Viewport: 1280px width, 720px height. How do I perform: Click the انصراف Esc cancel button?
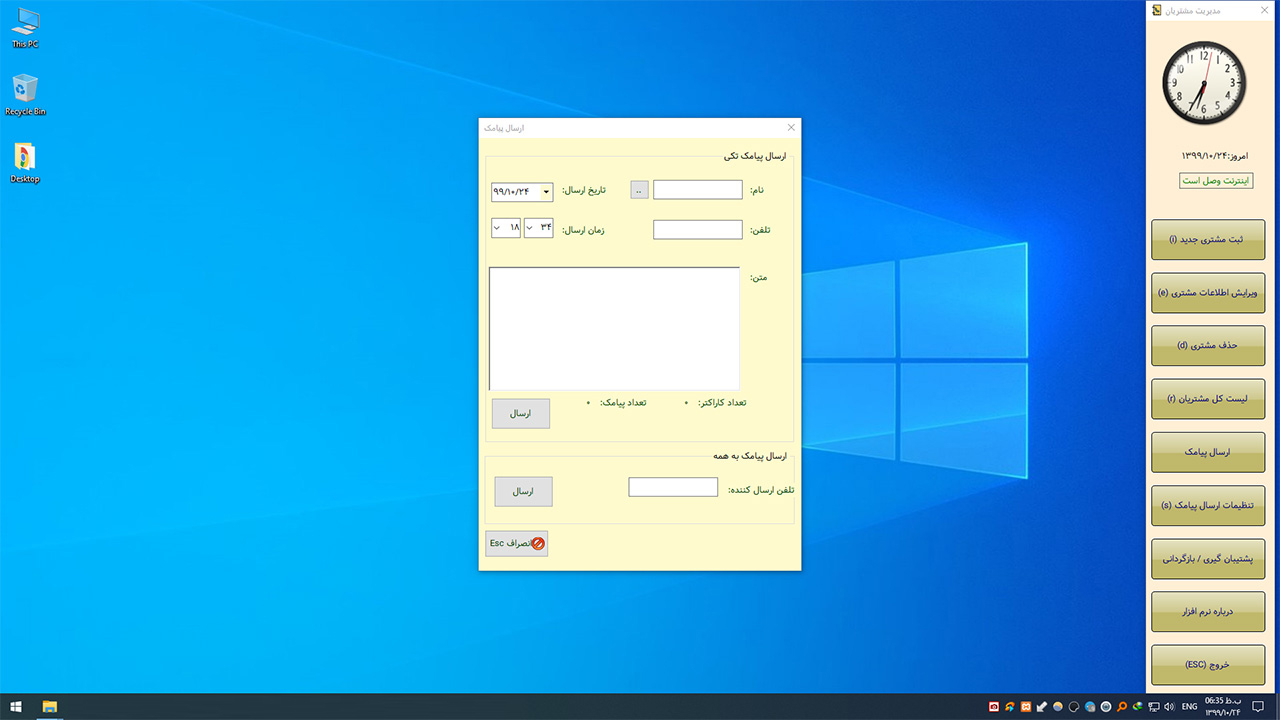click(x=517, y=543)
